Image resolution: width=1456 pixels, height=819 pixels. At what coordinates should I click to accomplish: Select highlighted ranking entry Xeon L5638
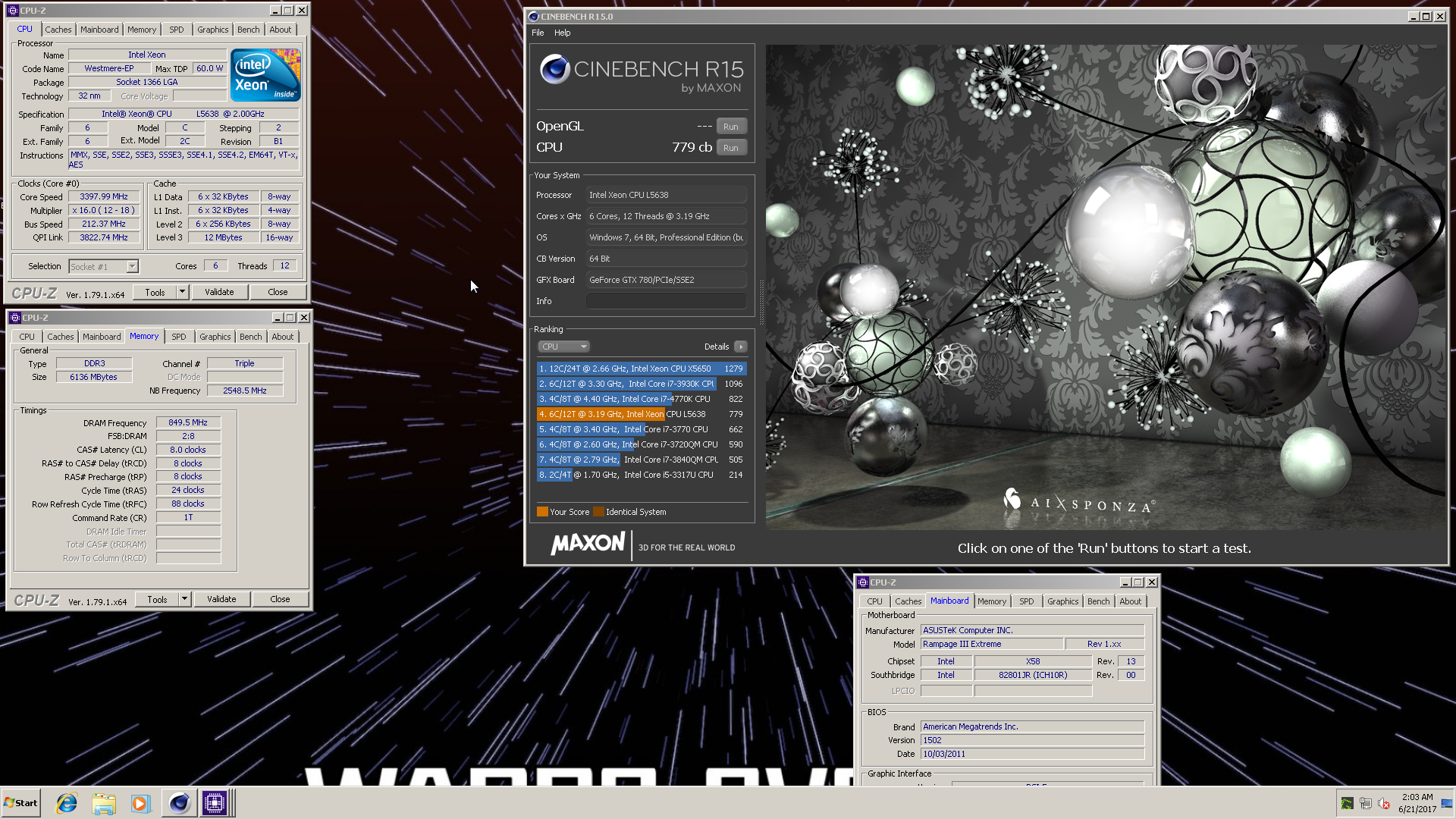642,414
